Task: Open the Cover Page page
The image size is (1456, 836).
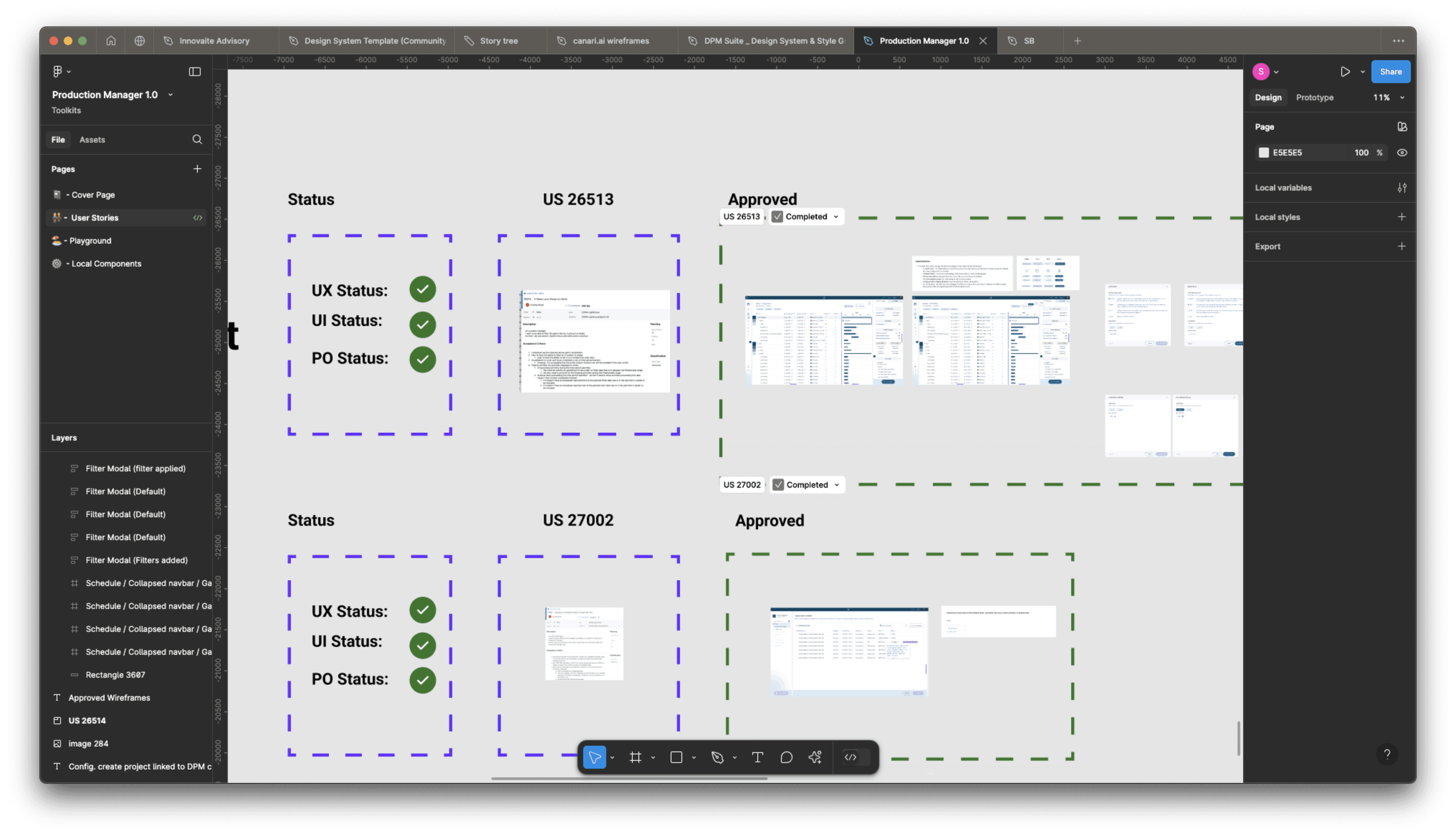Action: pos(126,194)
